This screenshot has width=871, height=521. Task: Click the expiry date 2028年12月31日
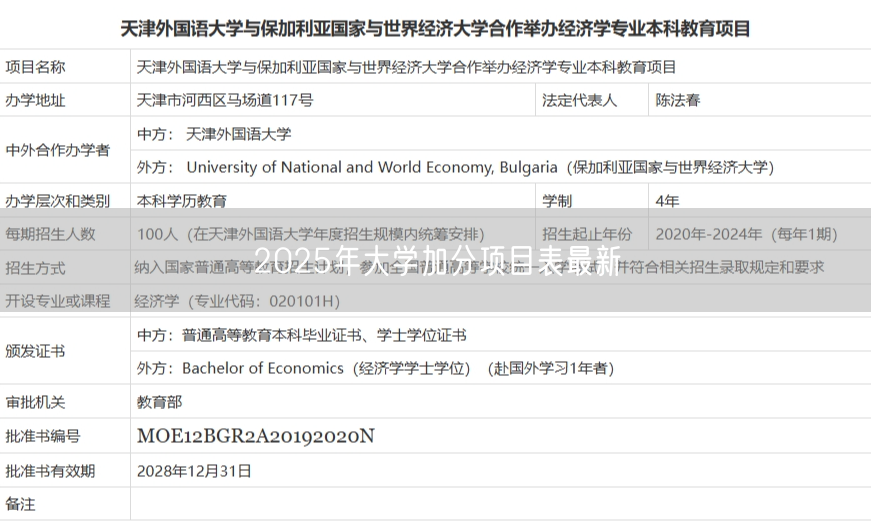tap(194, 470)
